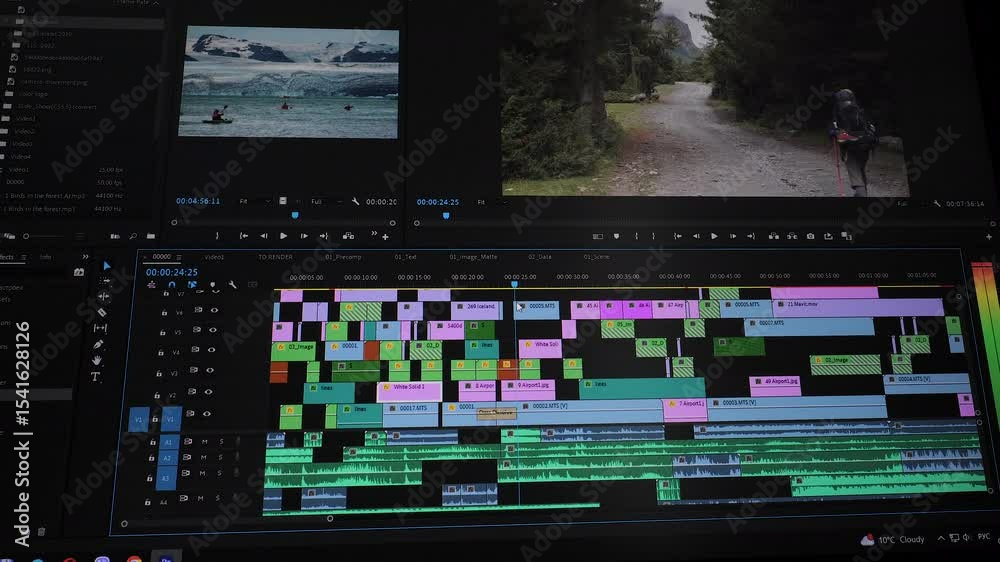
Task: Switch to the 01_Image_Matte sequence tab
Action: (x=473, y=257)
